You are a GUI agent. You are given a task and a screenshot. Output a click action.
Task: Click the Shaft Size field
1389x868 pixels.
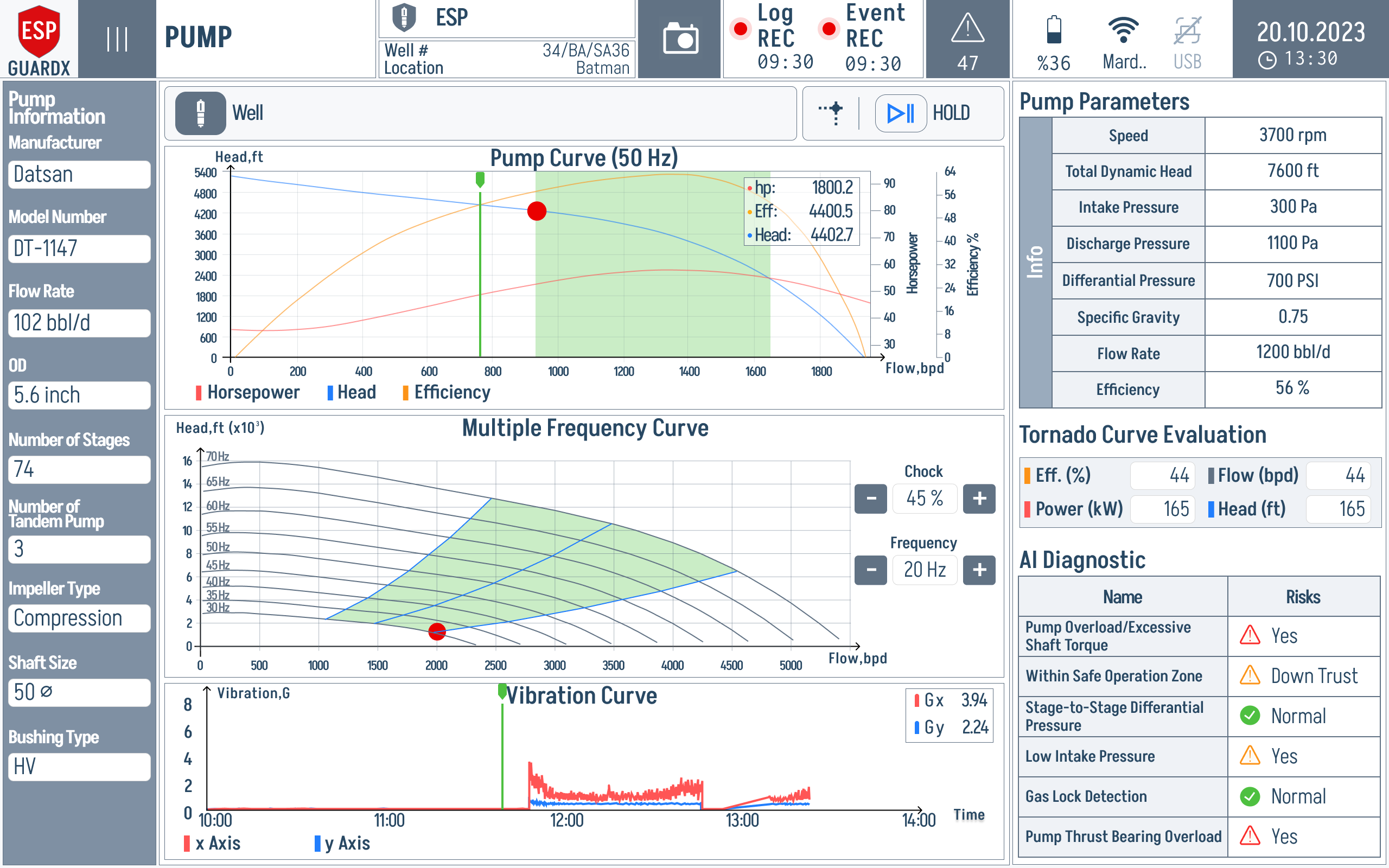[x=79, y=692]
